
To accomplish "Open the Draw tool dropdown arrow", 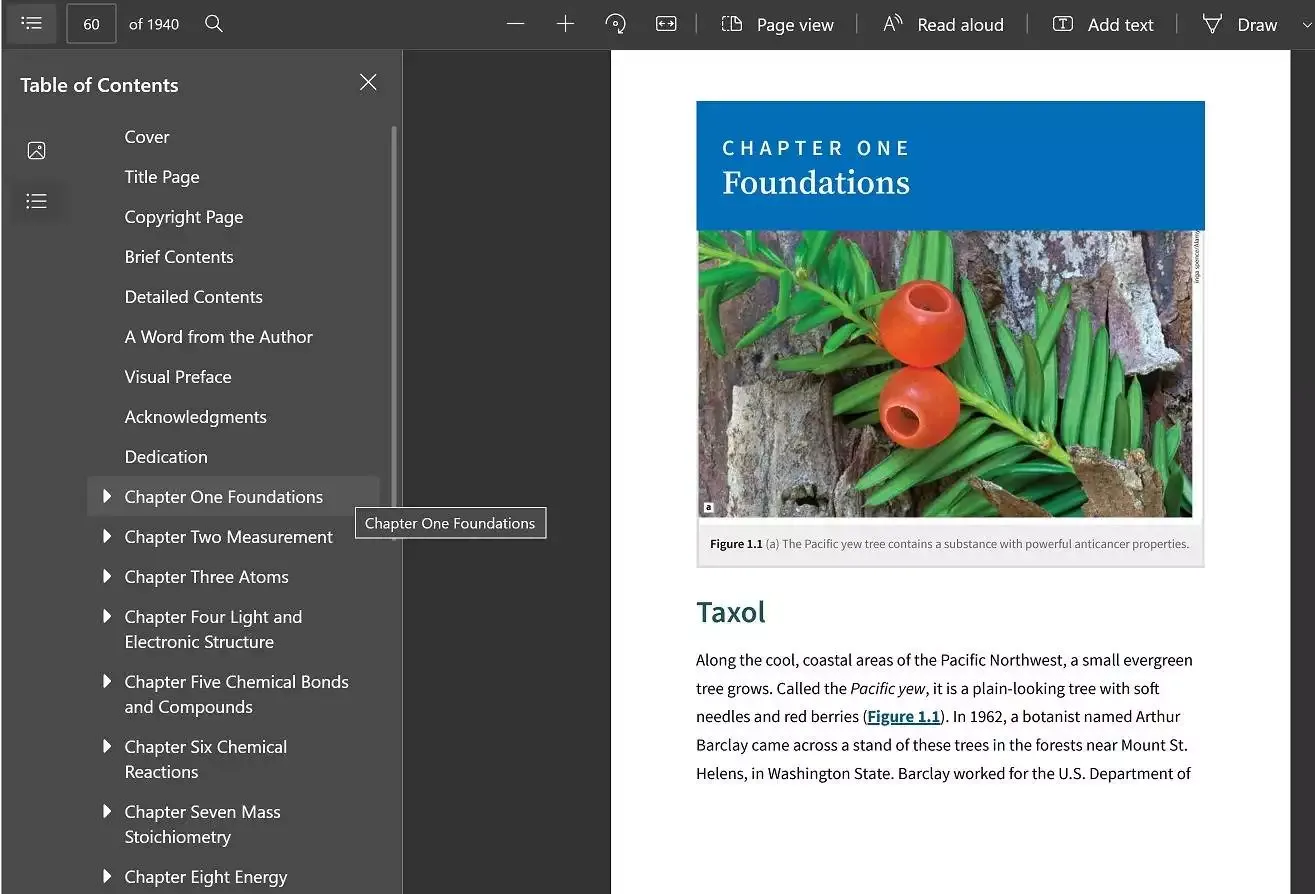I will (1306, 25).
